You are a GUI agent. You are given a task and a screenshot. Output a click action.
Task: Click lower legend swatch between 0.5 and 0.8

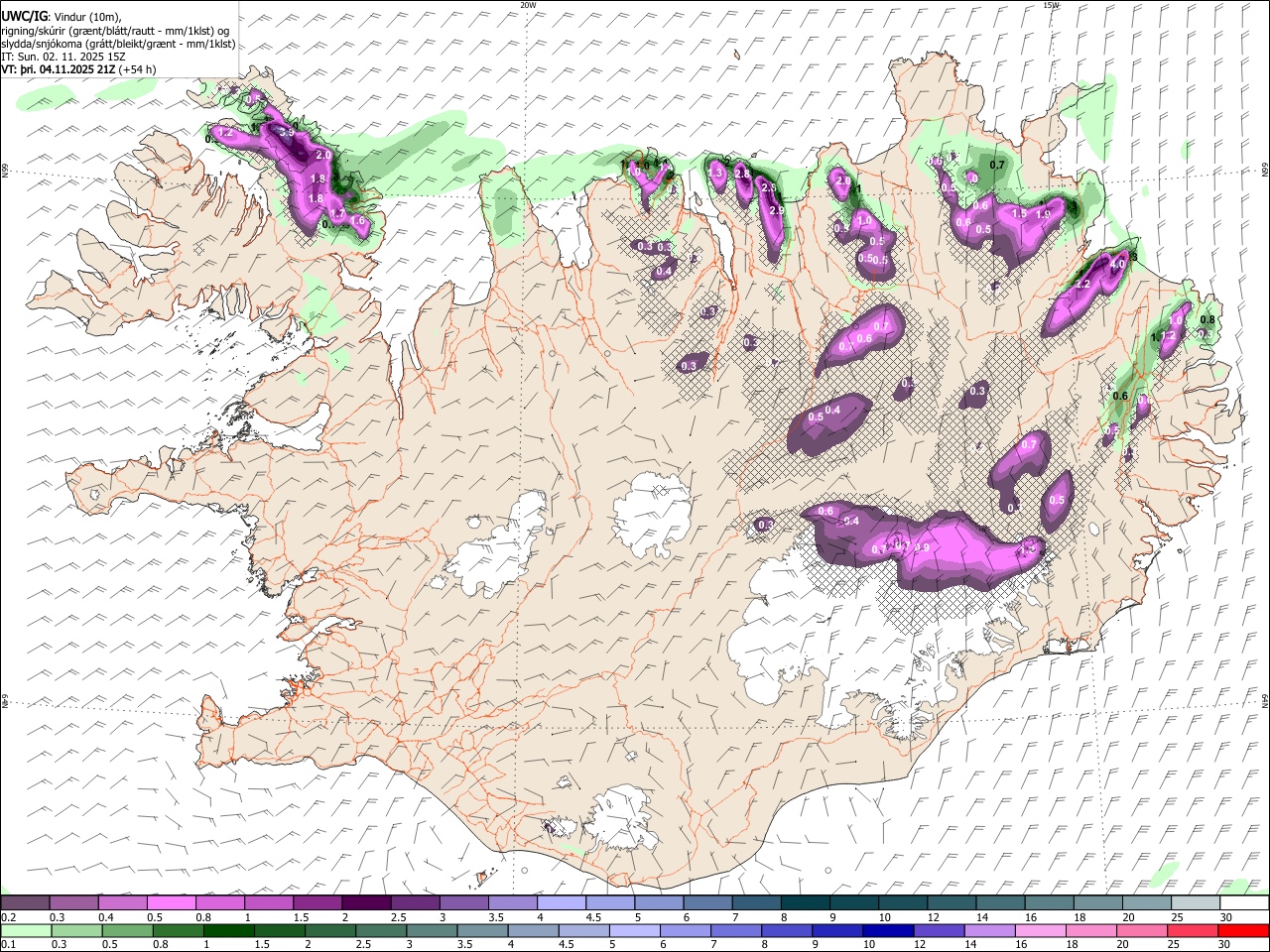tap(127, 930)
